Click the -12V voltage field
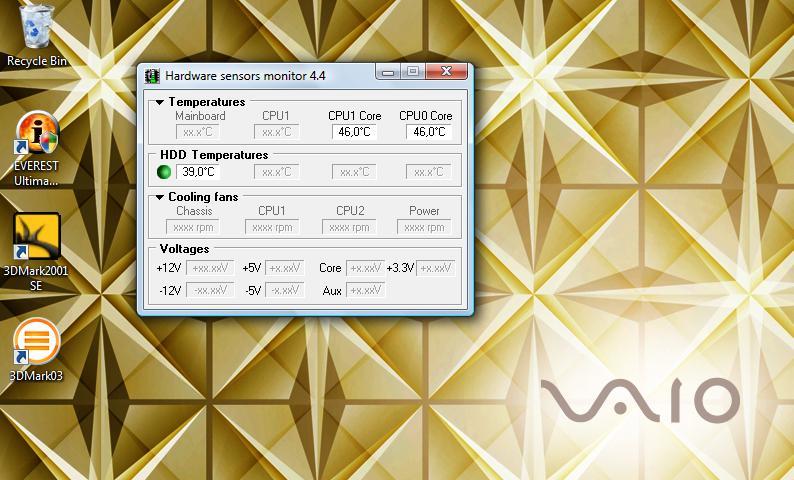Screen dimensions: 794x480 [x=210, y=290]
